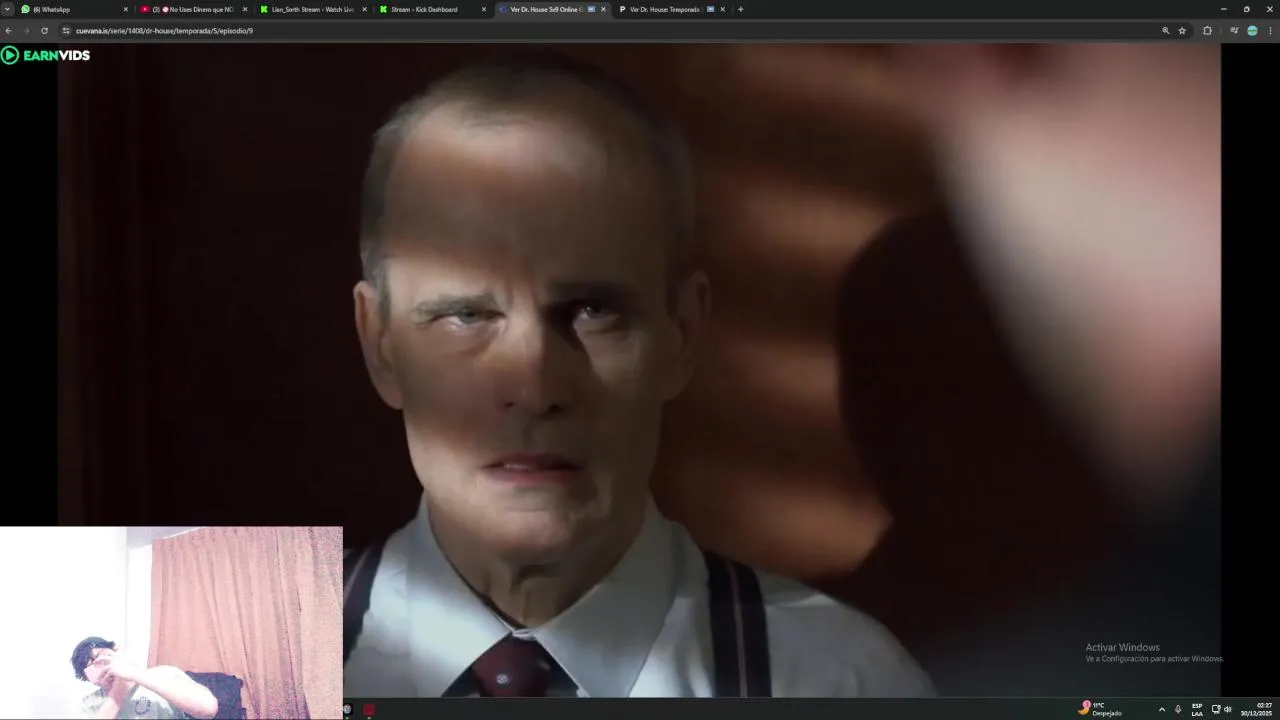Close the 'Stream - Kick Dashboard' tab

(x=484, y=9)
